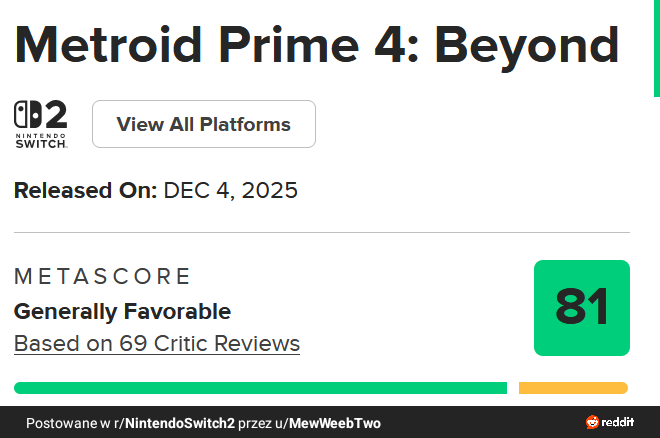Click the green 81 Metascore badge
660x438 pixels.
[x=582, y=308]
